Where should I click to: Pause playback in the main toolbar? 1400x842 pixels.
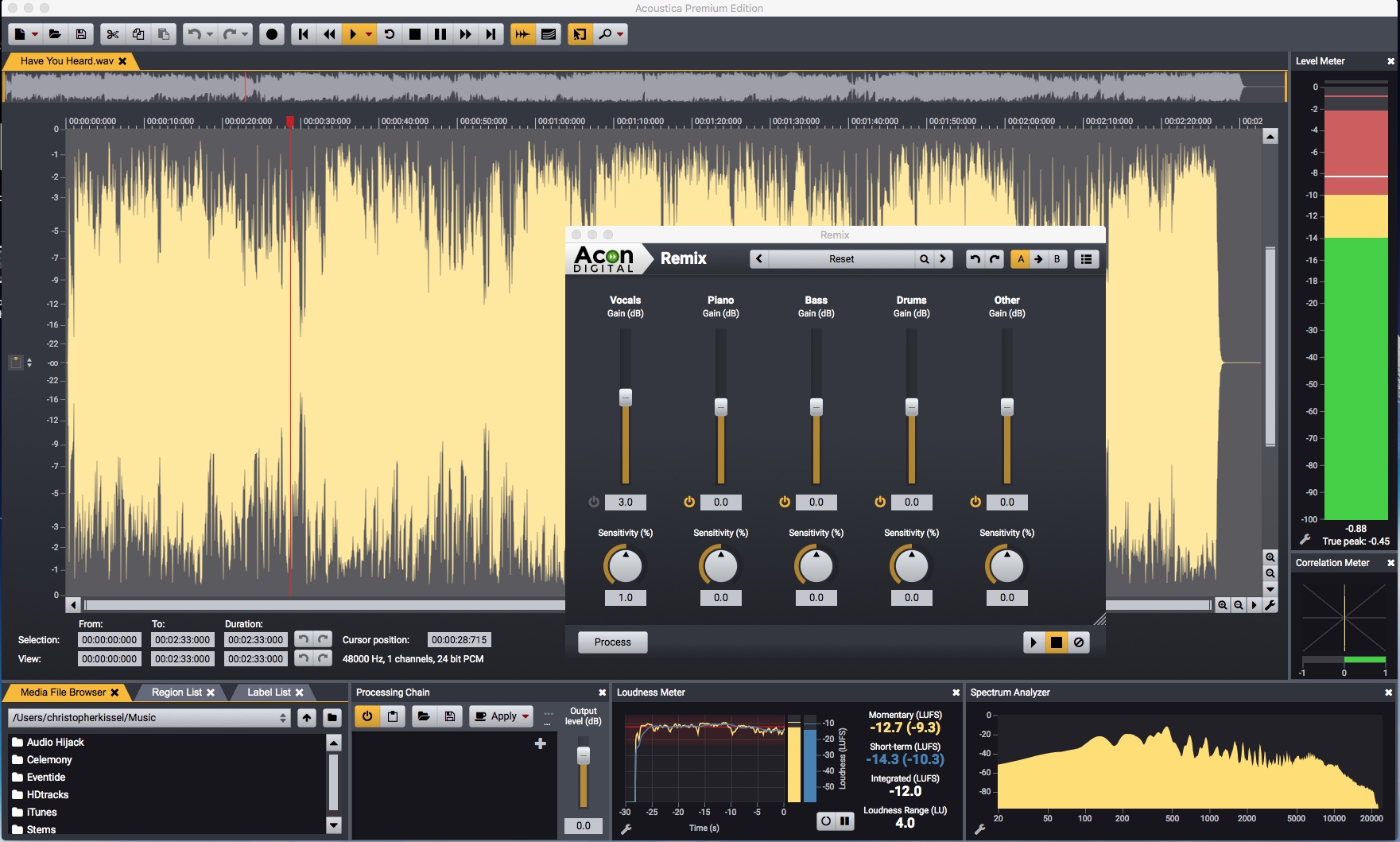(440, 34)
